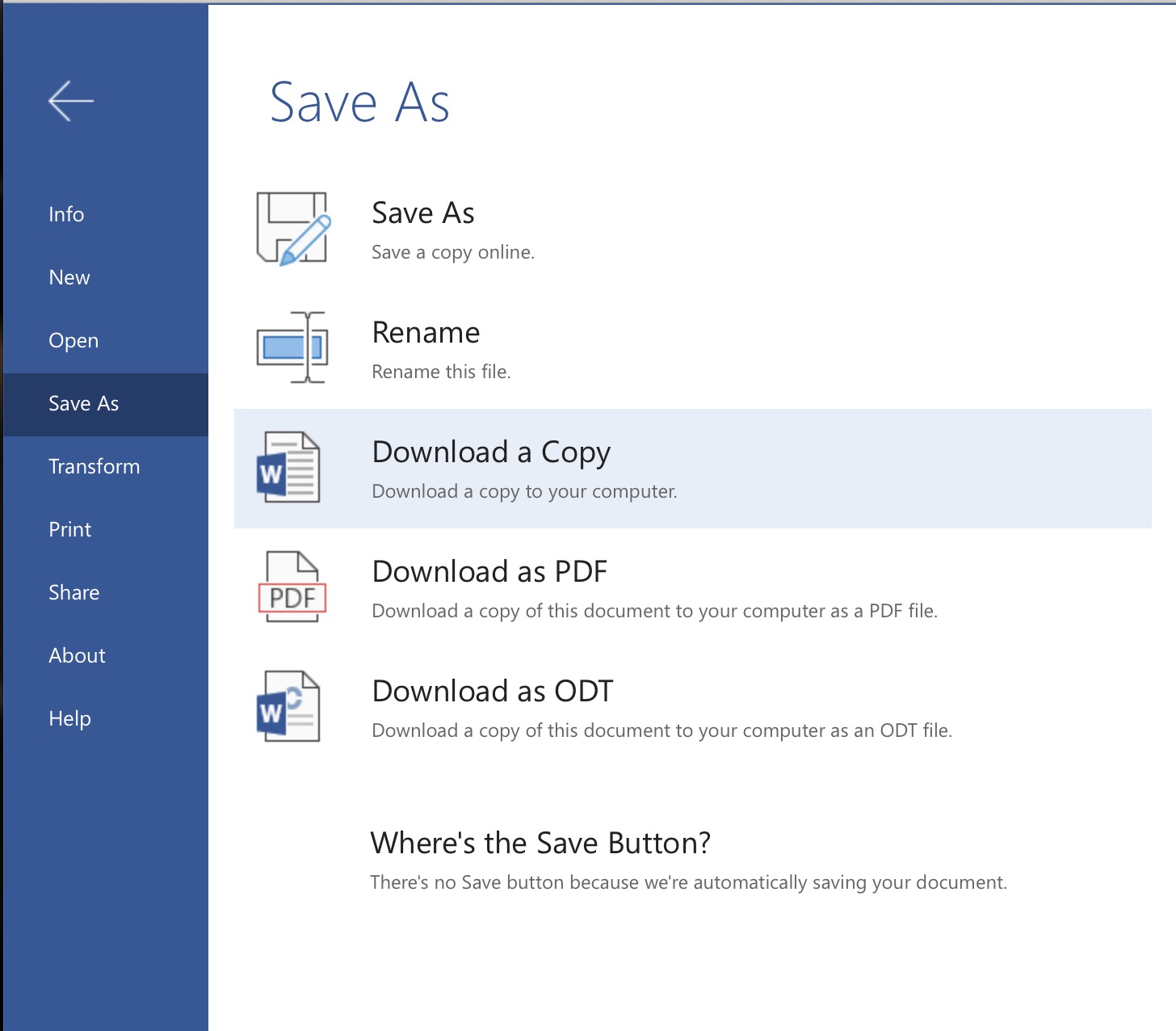Open the Transform sidebar option
Image resolution: width=1176 pixels, height=1031 pixels.
pyautogui.click(x=106, y=466)
